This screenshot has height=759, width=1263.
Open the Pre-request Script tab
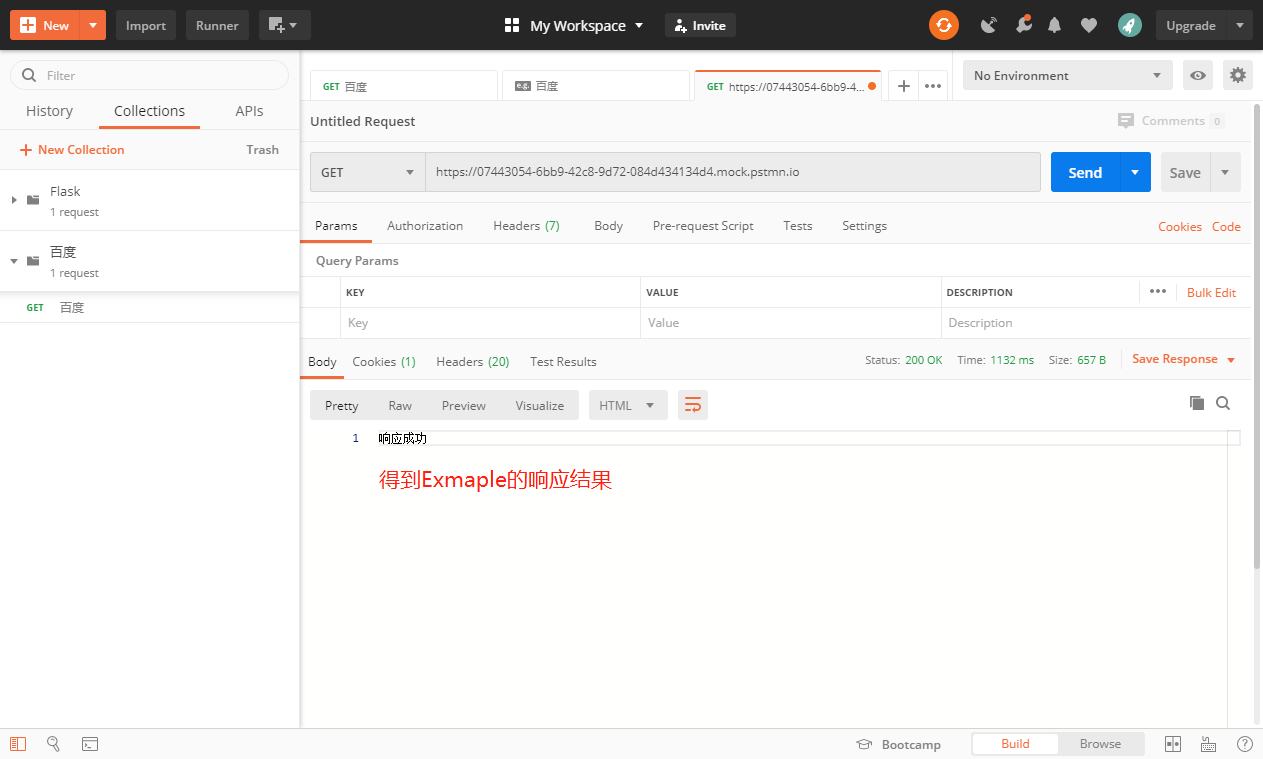click(x=703, y=225)
